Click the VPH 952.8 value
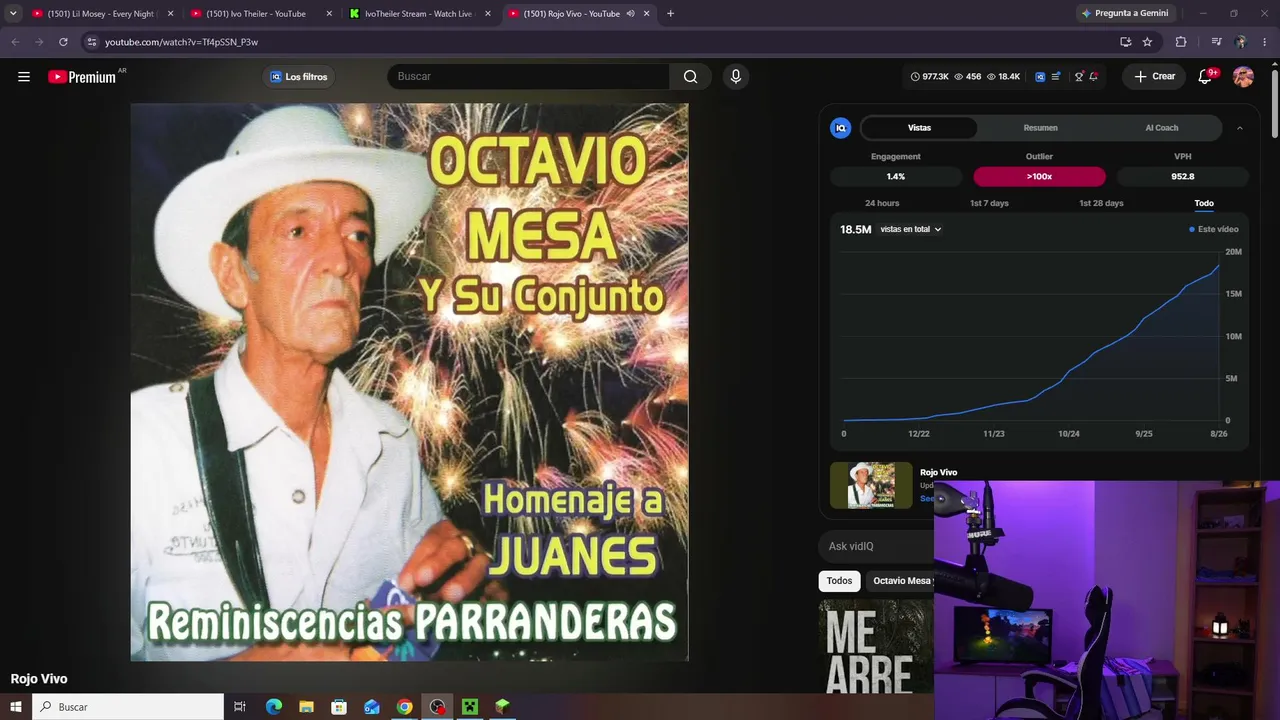This screenshot has height=720, width=1280. [1183, 176]
